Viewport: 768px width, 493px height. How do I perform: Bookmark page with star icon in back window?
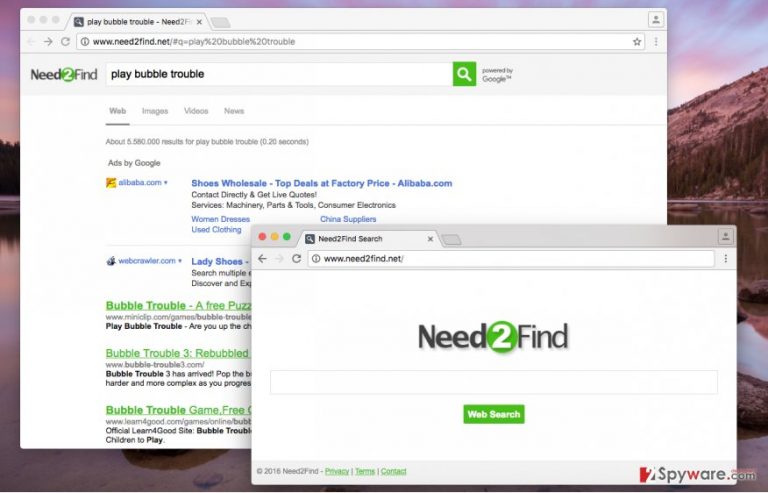637,42
